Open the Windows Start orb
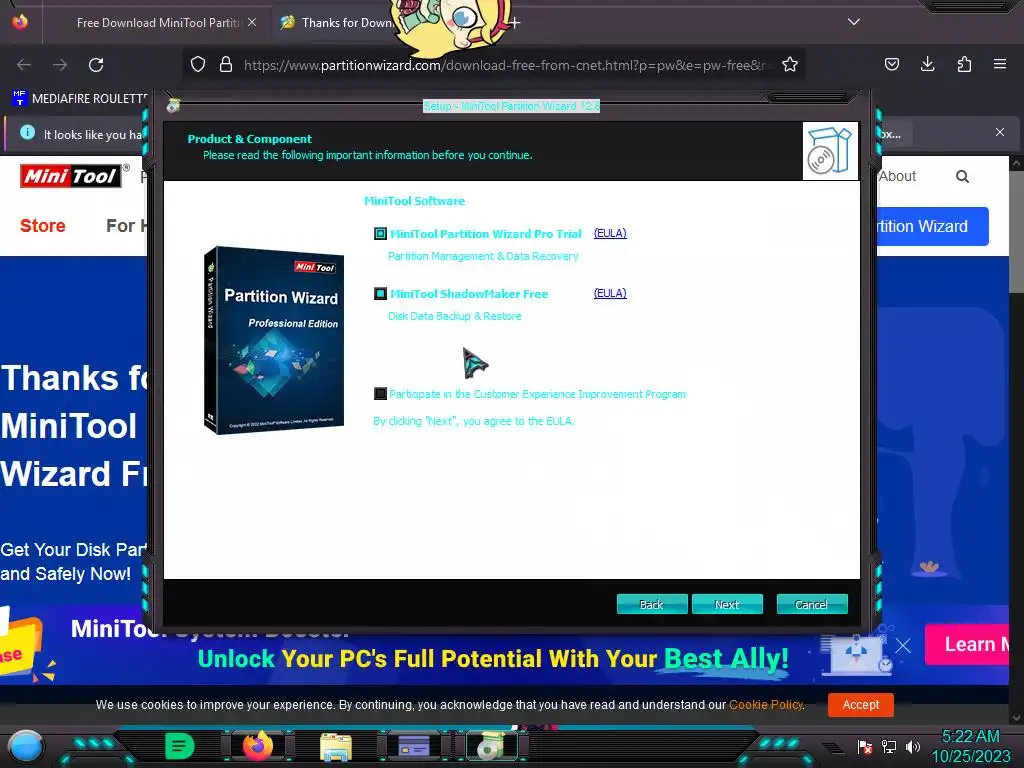 [x=25, y=748]
